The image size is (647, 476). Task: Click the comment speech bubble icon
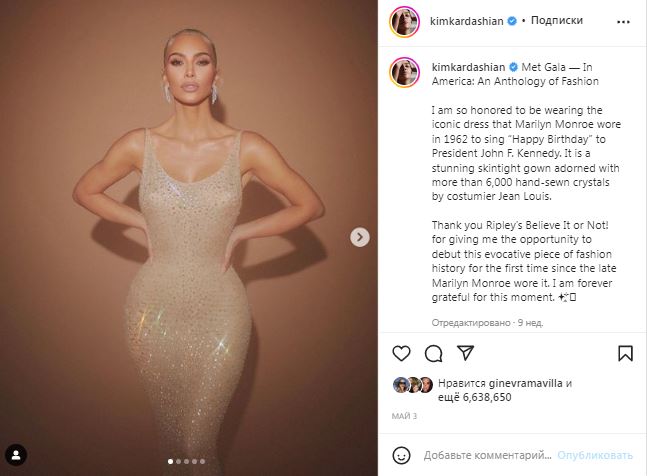[x=433, y=353]
